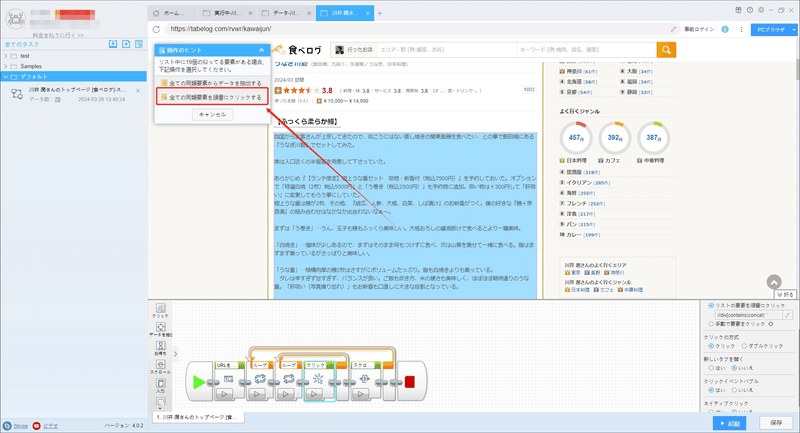This screenshot has height=433, width=800.
Task: Choose 全ての同類要素からデータを抽出する option
Action: coord(211,83)
